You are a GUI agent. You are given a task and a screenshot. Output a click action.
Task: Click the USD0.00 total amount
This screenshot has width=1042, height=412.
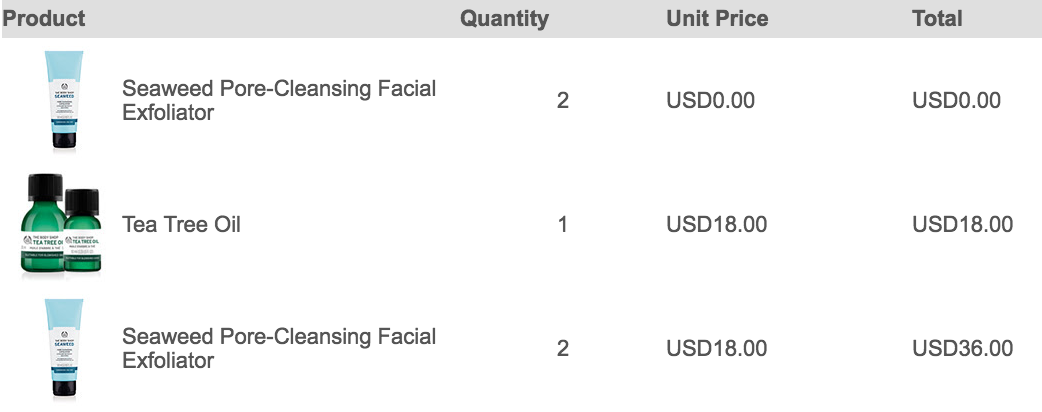pyautogui.click(x=957, y=100)
